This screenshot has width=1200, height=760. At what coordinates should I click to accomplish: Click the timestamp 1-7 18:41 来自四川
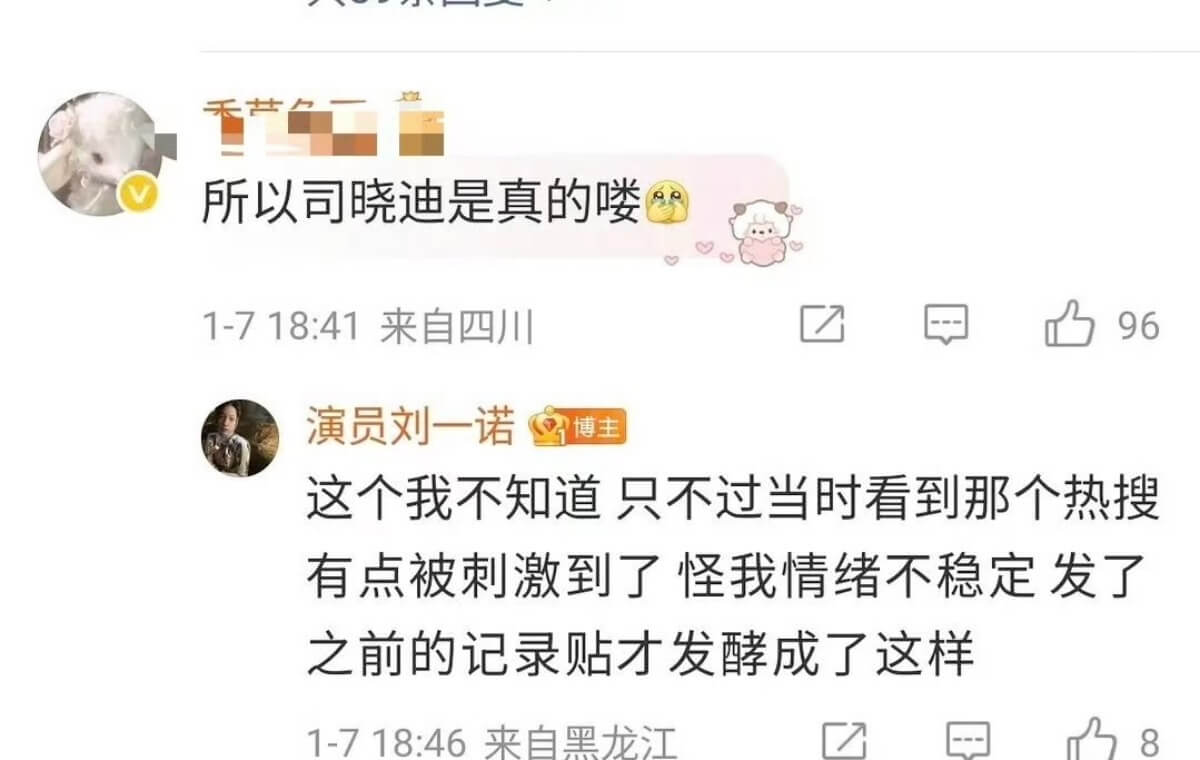[368, 327]
